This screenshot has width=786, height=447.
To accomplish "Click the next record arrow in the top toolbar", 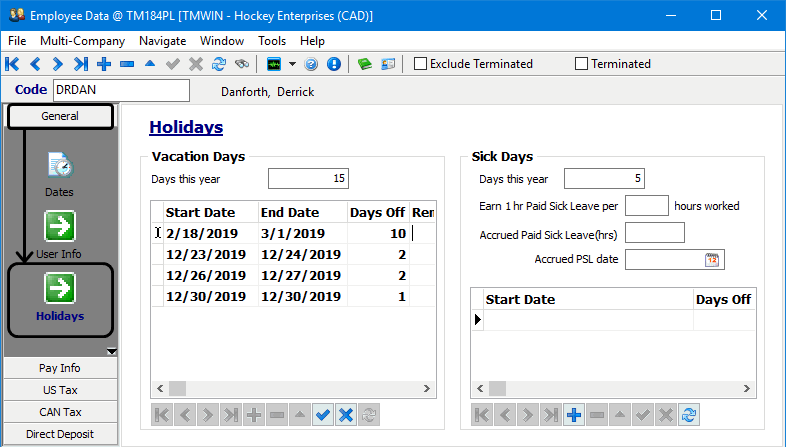I will tap(57, 64).
